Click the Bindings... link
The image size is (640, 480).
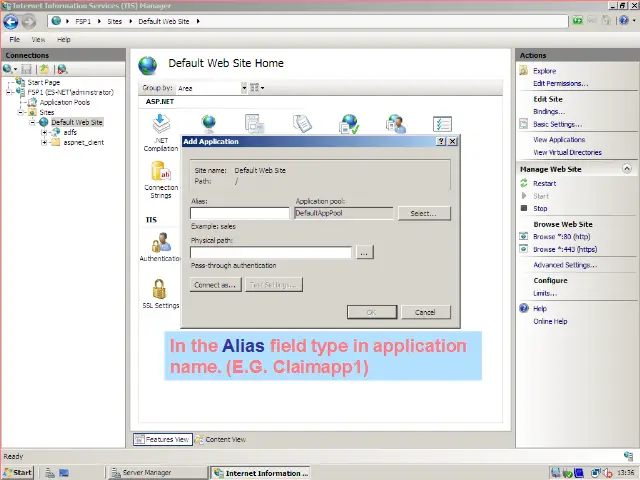[549, 111]
